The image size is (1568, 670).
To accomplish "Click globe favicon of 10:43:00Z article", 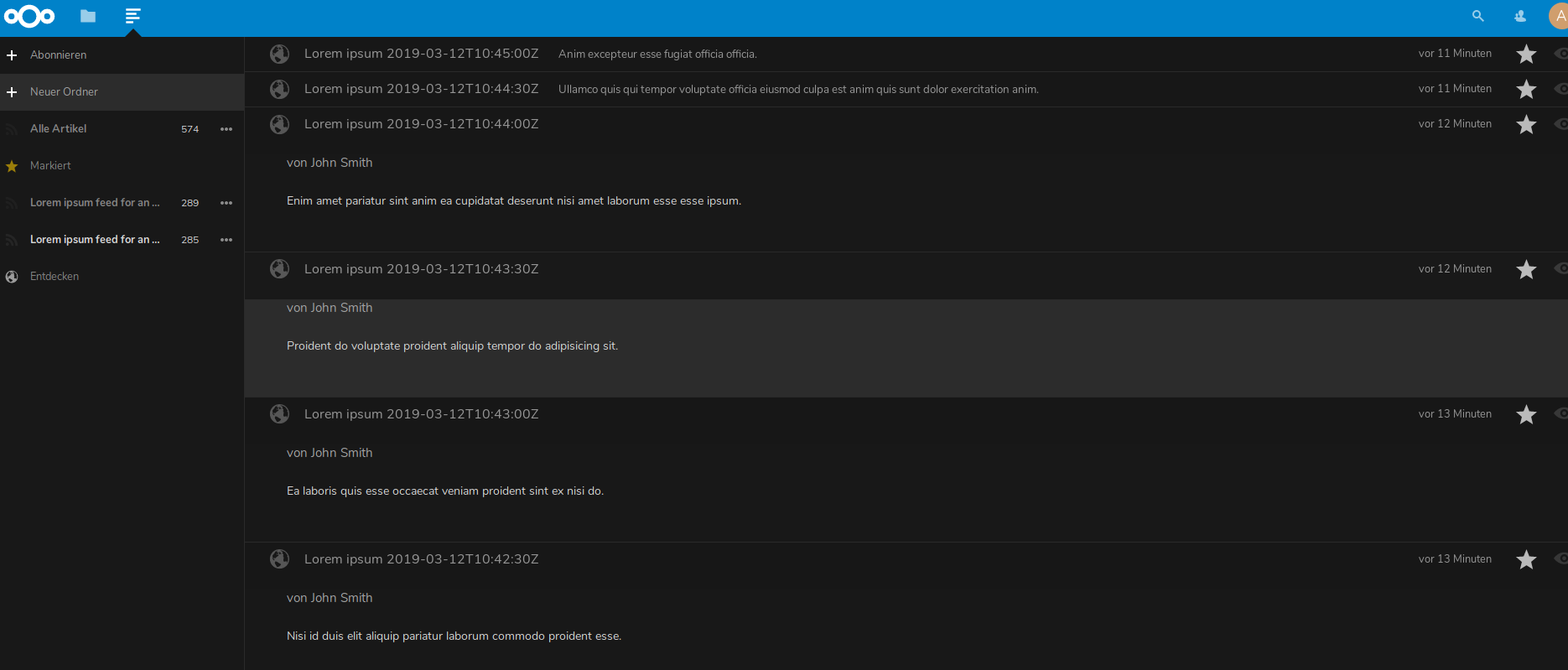I will [x=279, y=414].
